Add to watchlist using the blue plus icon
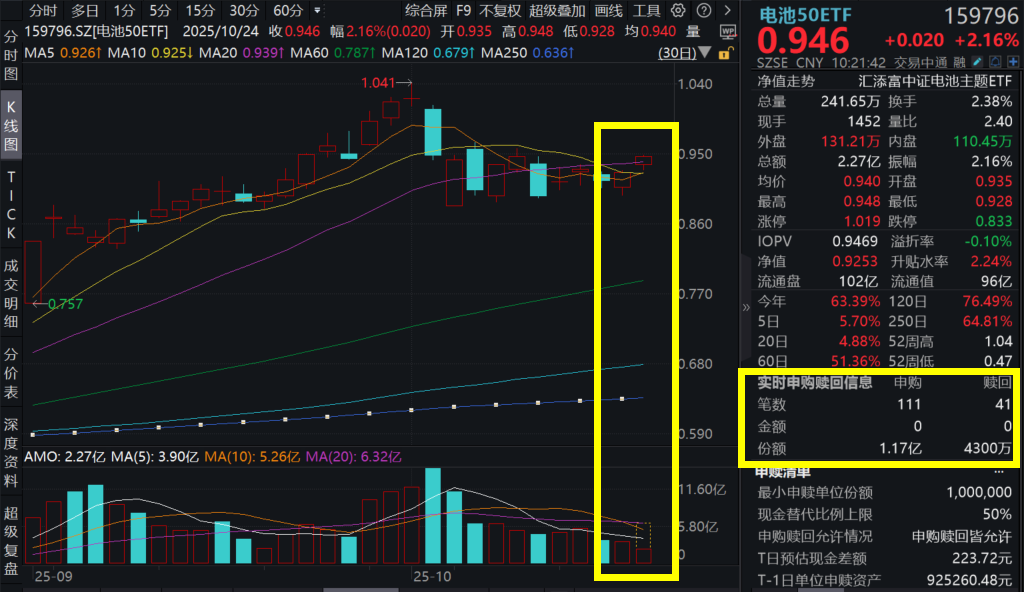This screenshot has height=592, width=1024. click(1013, 61)
